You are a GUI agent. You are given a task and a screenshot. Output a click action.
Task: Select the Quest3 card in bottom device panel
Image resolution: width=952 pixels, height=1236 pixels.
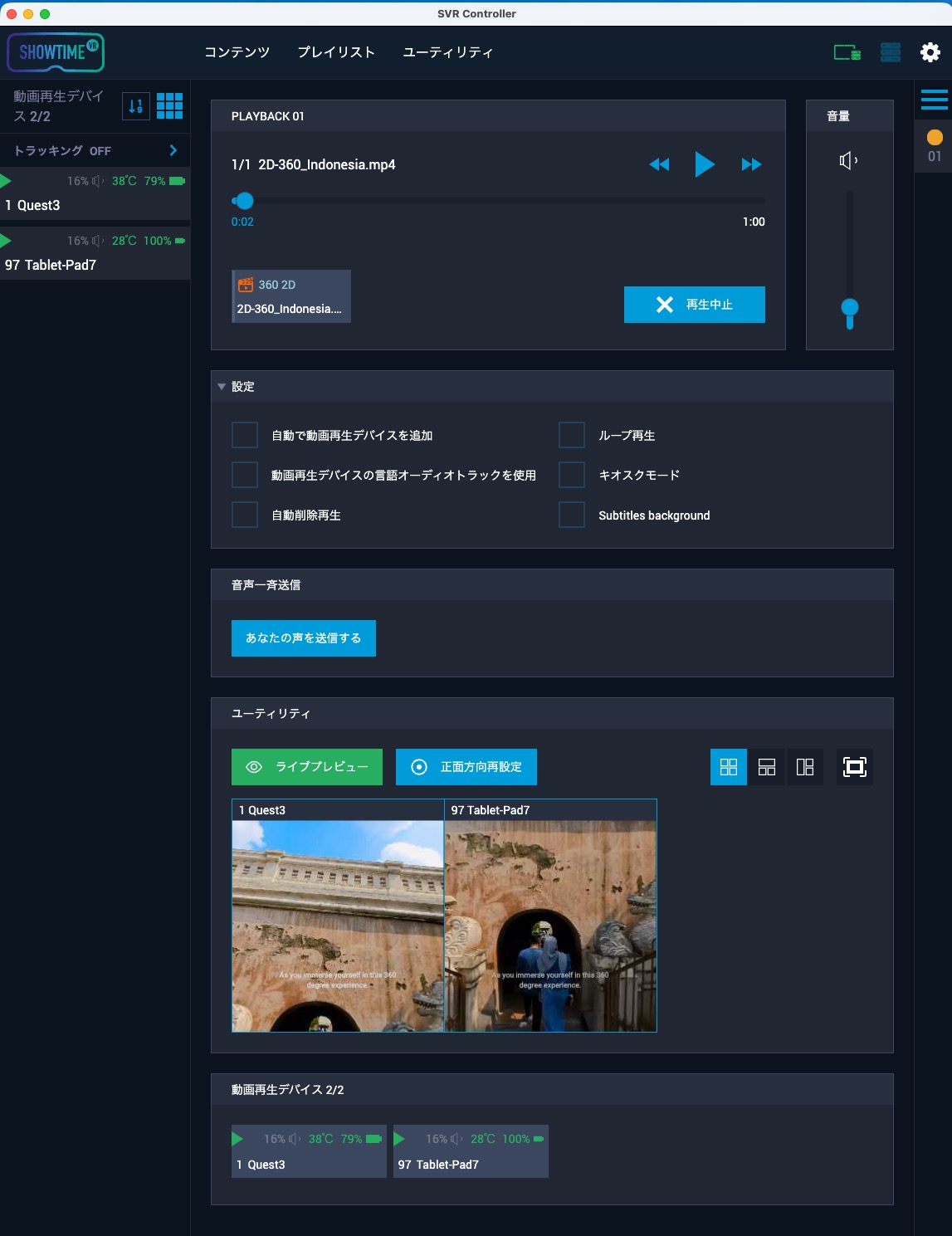point(309,1151)
